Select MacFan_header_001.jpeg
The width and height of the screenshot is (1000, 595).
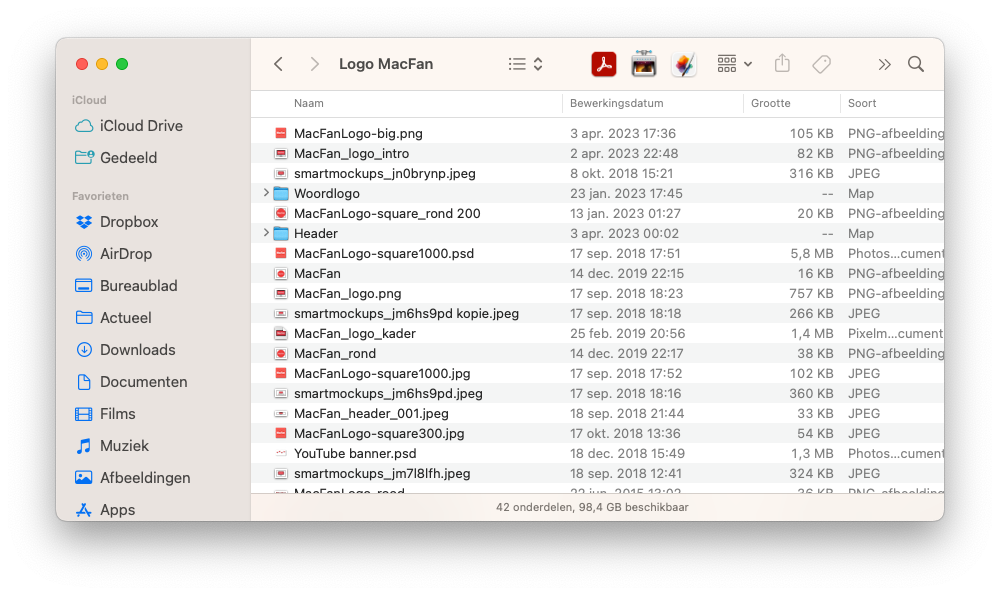(x=598, y=413)
